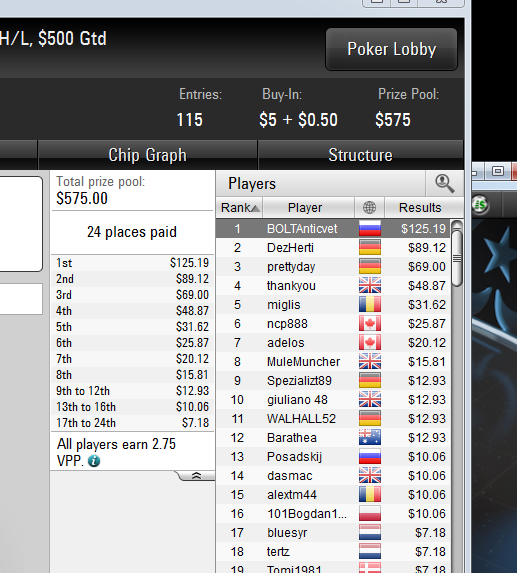The height and width of the screenshot is (573, 517).
Task: Click the players list scrollbar thumb
Action: pos(457,258)
